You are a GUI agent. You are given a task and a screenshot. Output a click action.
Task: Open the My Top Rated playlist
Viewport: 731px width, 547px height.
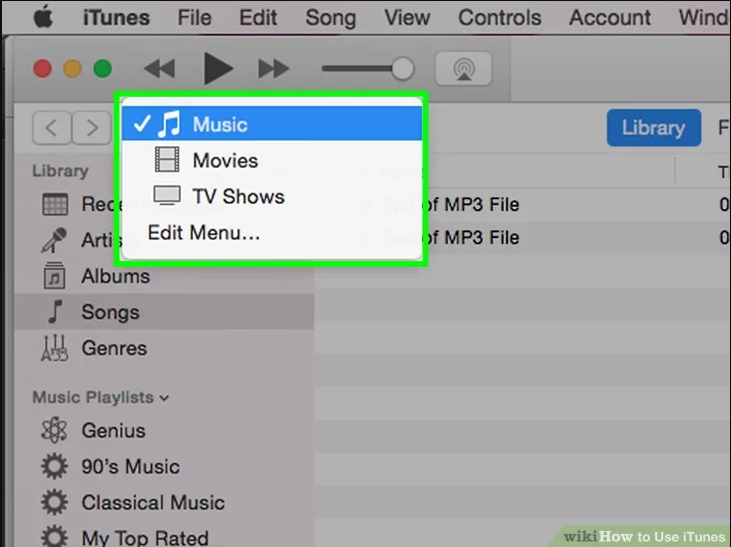pyautogui.click(x=164, y=536)
